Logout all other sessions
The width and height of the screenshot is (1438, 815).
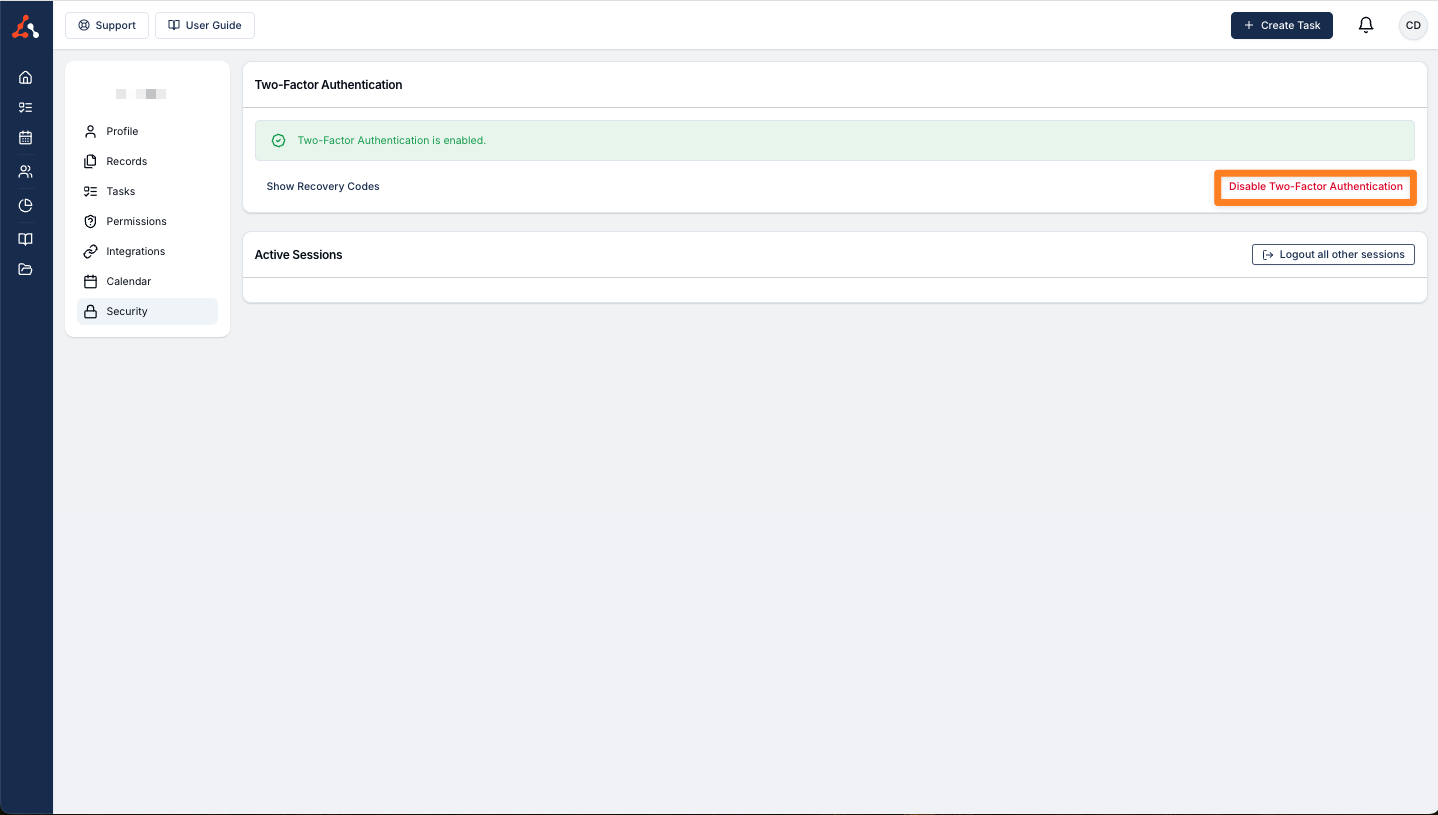pos(1333,254)
